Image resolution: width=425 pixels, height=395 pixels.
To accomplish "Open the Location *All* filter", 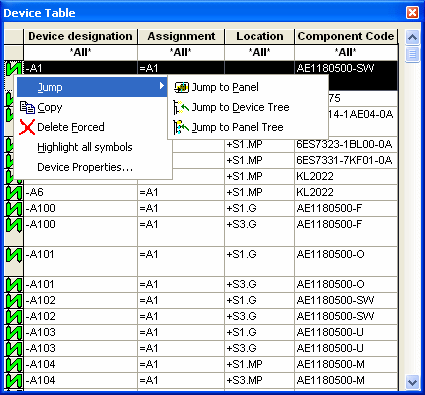I will coord(259,52).
